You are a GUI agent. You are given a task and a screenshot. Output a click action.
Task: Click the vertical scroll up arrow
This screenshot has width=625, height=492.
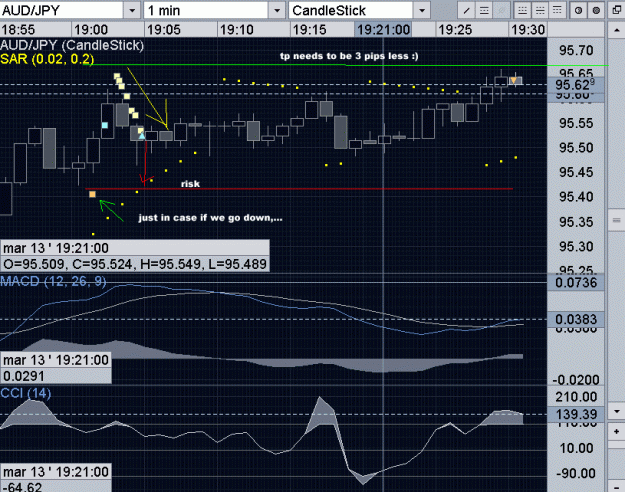click(616, 31)
